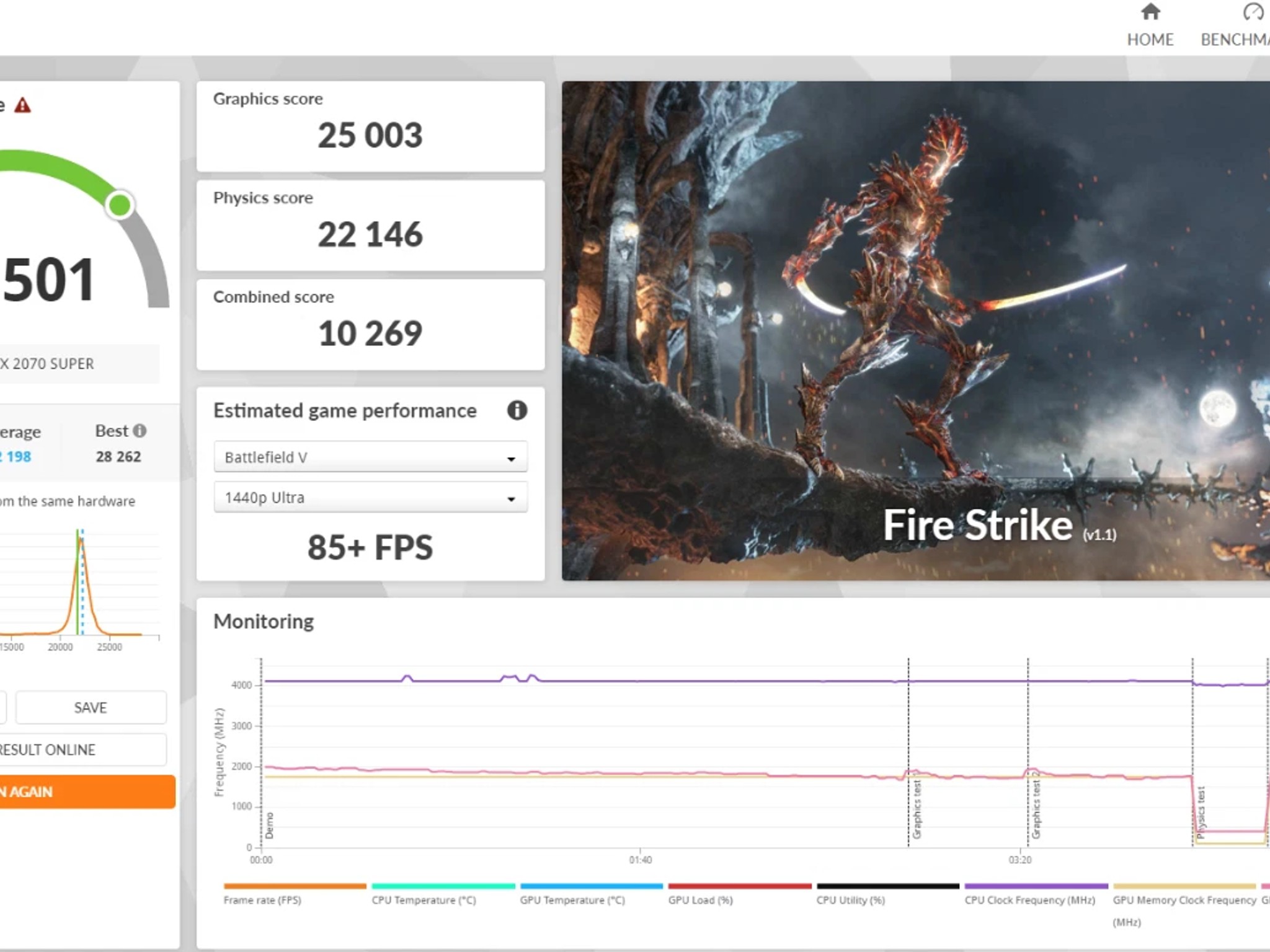This screenshot has width=1270, height=952.
Task: Toggle the GPU Memory Clock Frequency legend
Action: pos(1184,905)
